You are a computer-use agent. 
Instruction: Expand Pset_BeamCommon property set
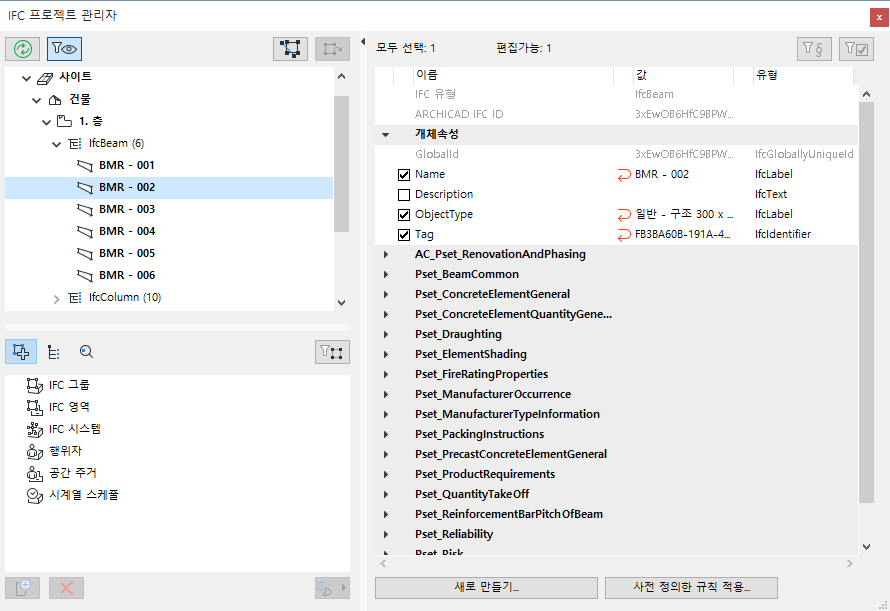386,274
